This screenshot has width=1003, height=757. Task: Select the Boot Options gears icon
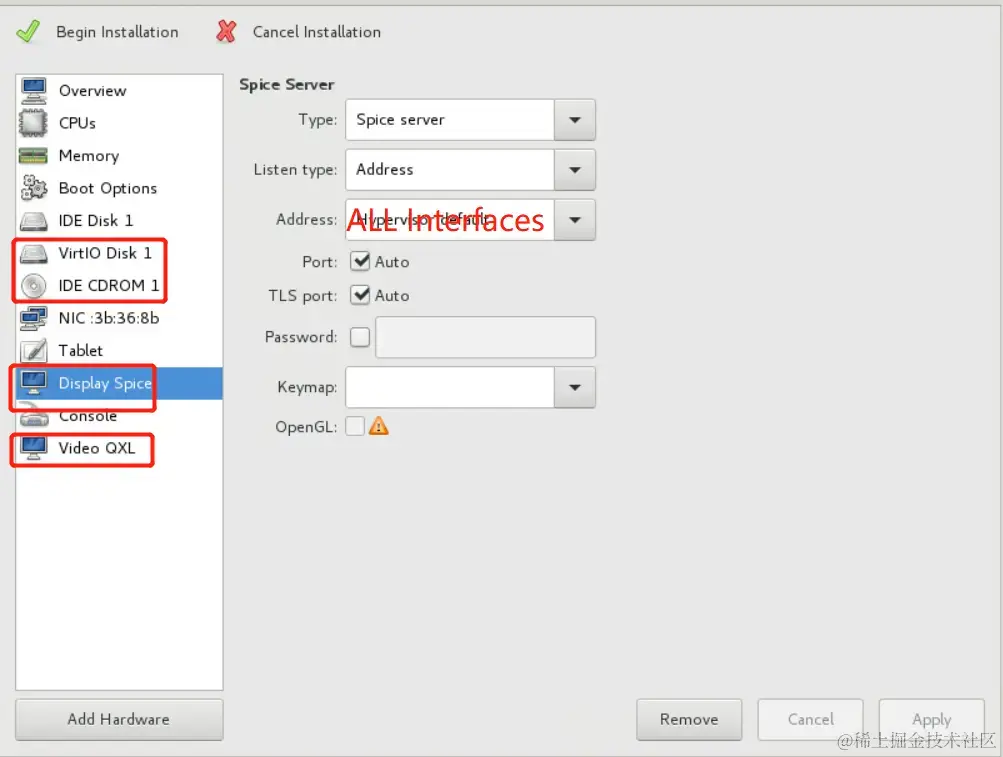(x=33, y=188)
